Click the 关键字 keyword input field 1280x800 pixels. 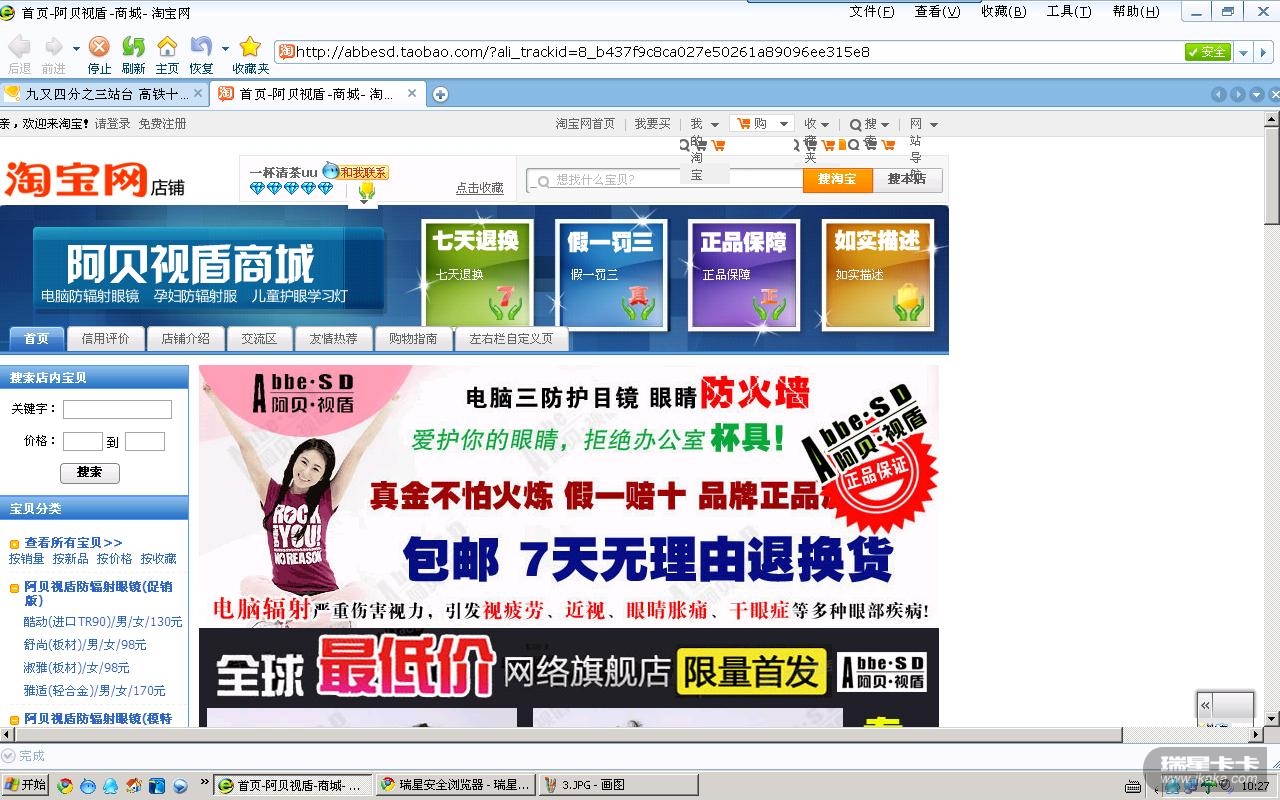118,409
